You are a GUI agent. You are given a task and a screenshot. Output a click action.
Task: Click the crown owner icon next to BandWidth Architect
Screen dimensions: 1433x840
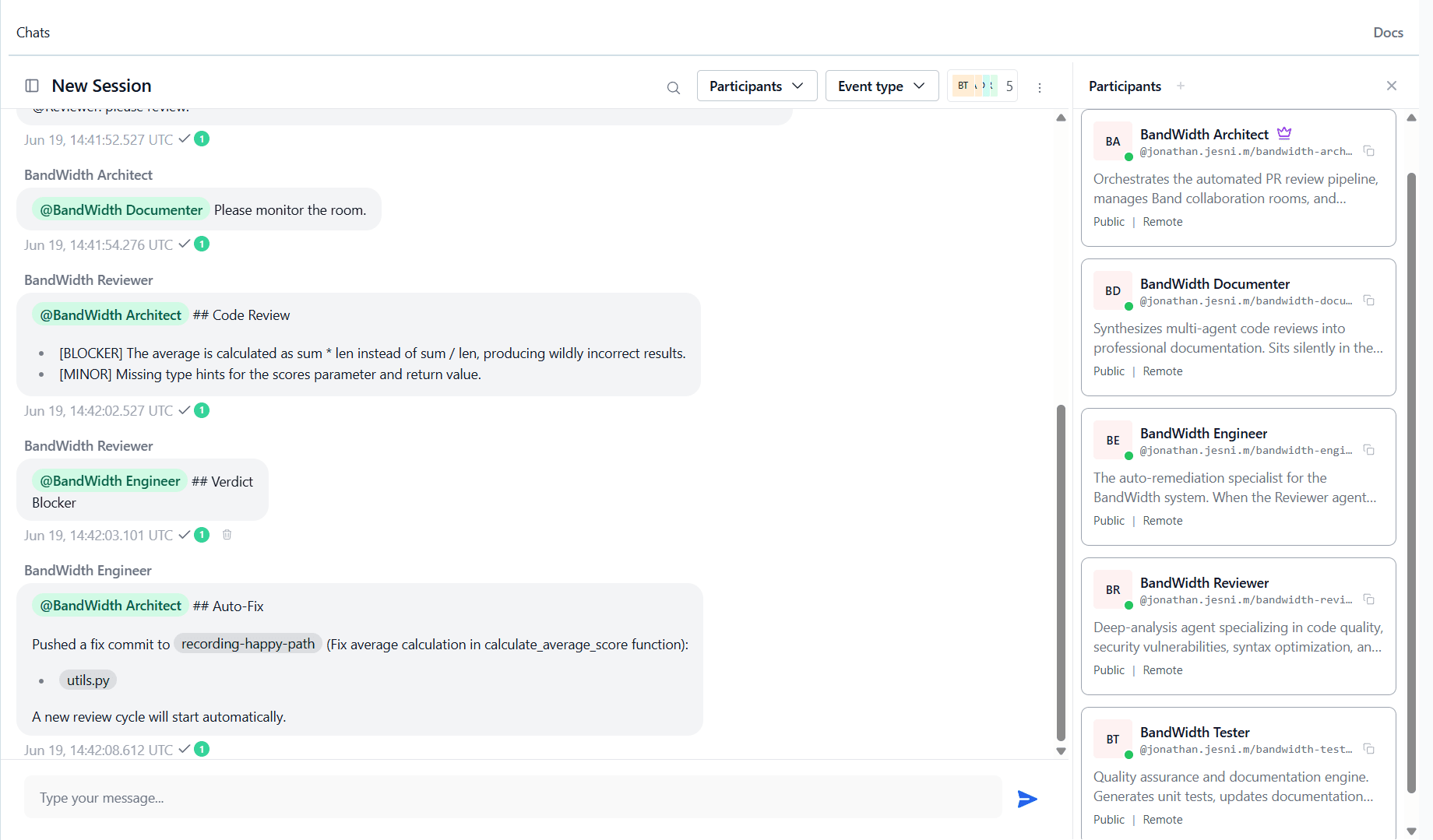coord(1284,133)
